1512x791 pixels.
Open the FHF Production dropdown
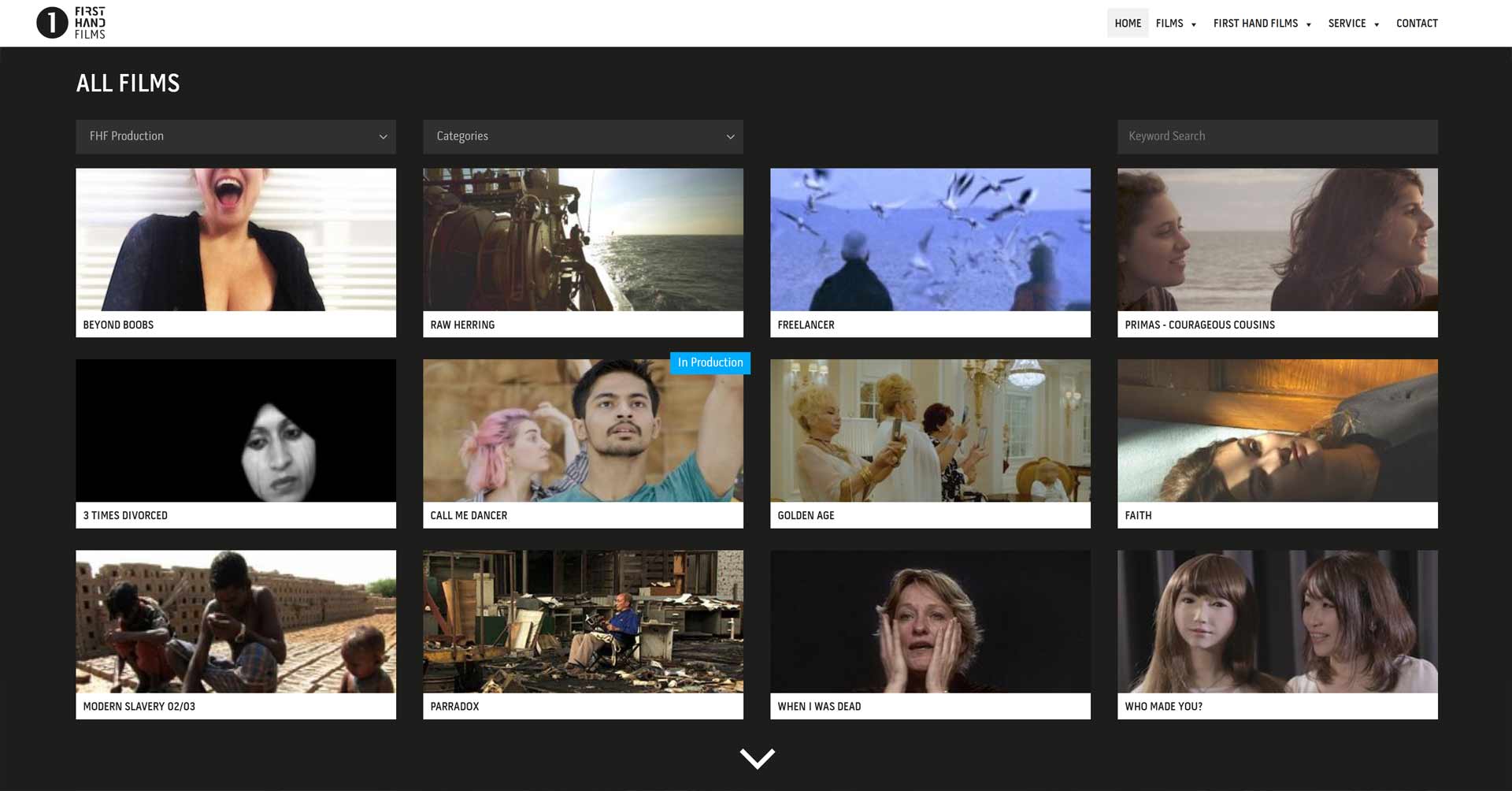[x=235, y=136]
